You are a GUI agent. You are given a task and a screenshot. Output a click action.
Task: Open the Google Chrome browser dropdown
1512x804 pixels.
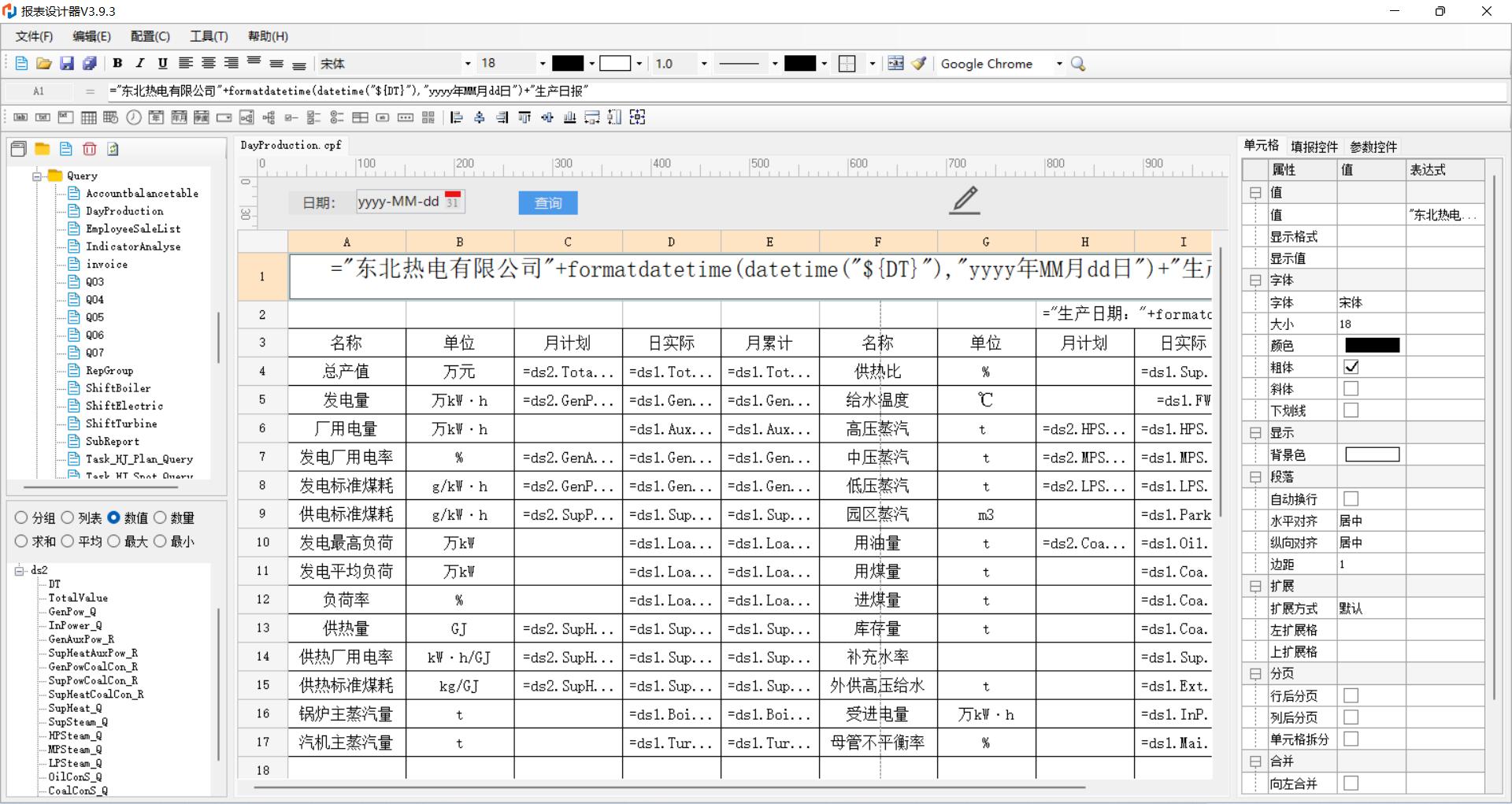coord(1059,64)
